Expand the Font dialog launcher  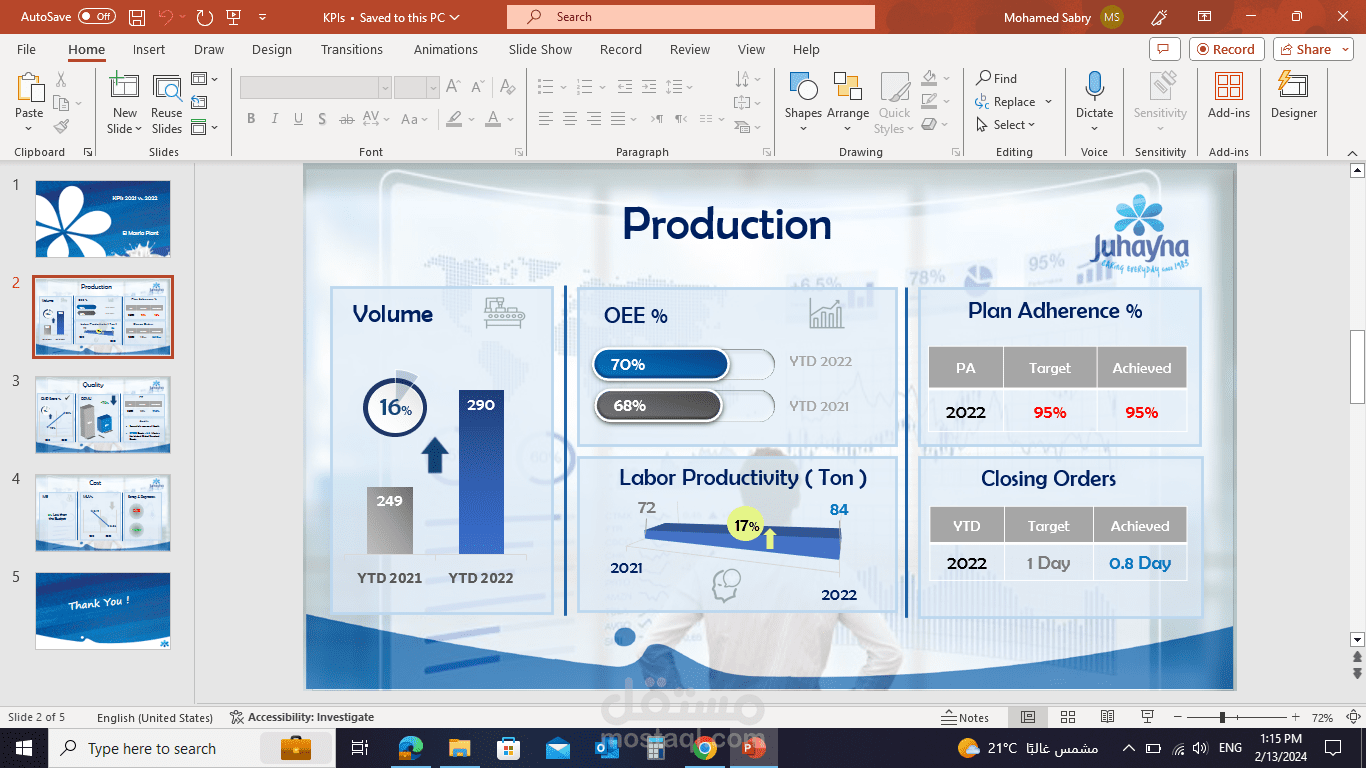[519, 152]
